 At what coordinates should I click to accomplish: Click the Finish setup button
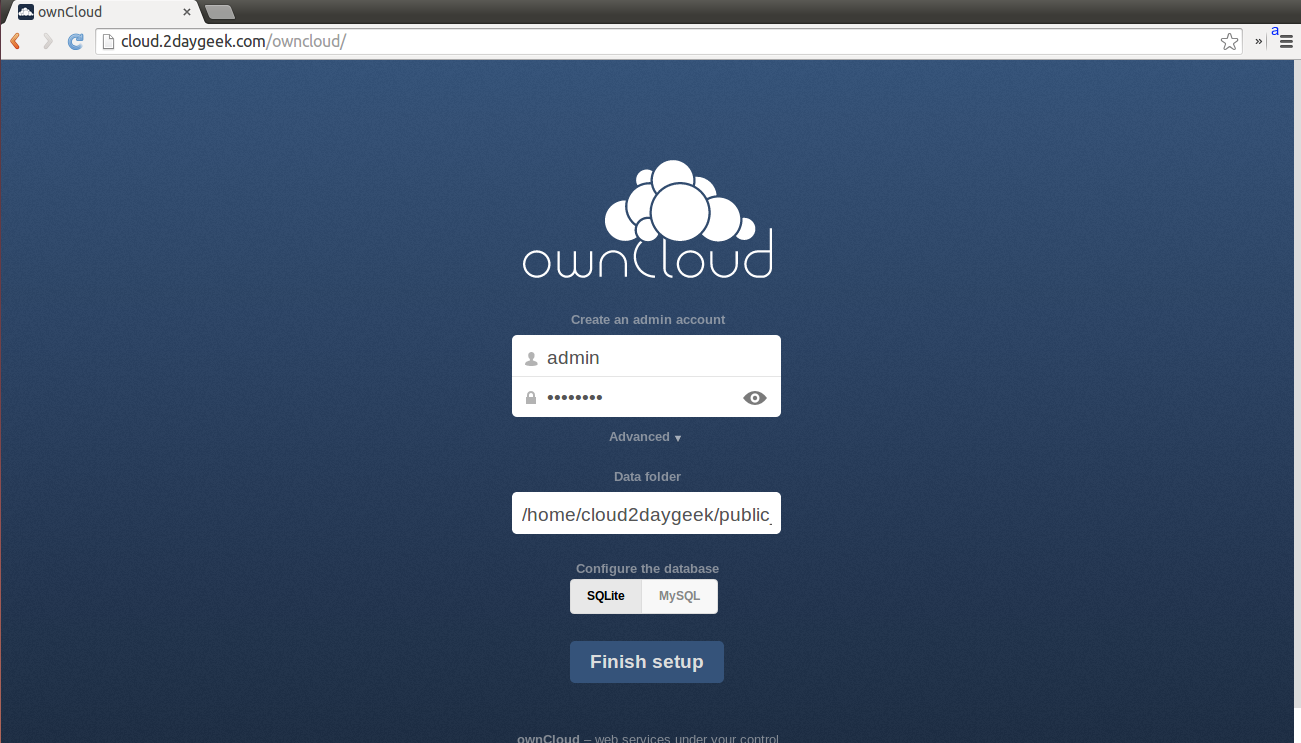coord(647,662)
